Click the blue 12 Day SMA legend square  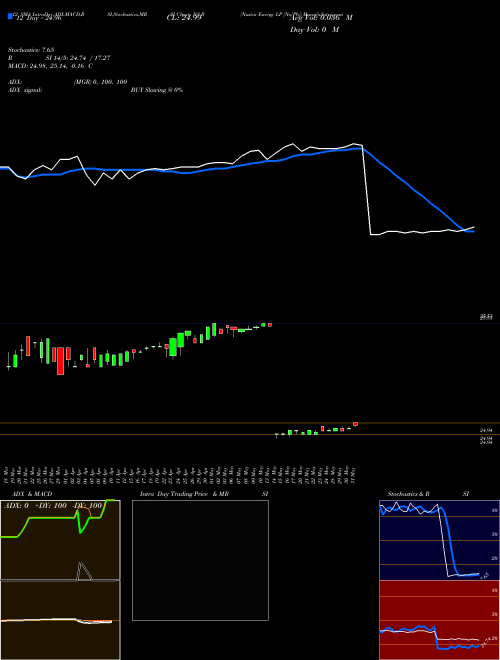pyautogui.click(x=10, y=16)
